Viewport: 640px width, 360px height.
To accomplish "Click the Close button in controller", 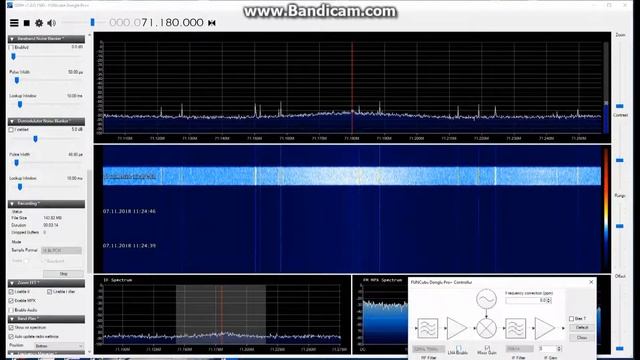I will pyautogui.click(x=582, y=338).
